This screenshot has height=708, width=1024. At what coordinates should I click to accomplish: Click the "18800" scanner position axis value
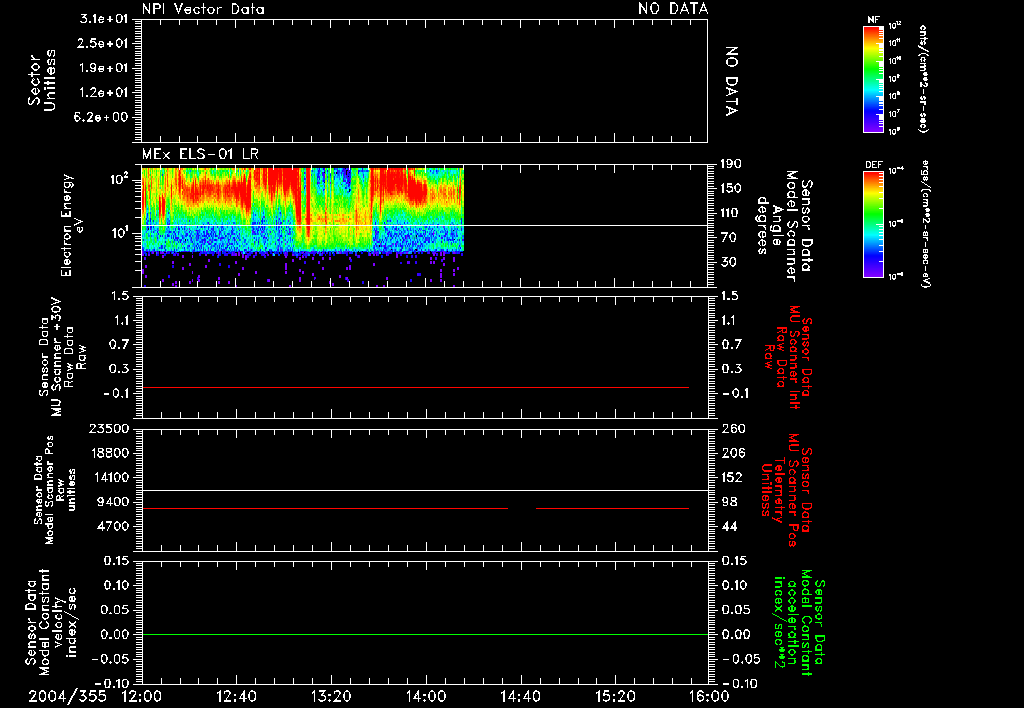109,453
